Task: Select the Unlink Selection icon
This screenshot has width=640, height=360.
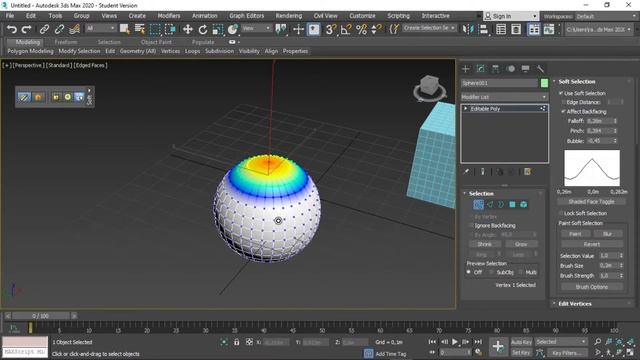Action: pos(59,29)
